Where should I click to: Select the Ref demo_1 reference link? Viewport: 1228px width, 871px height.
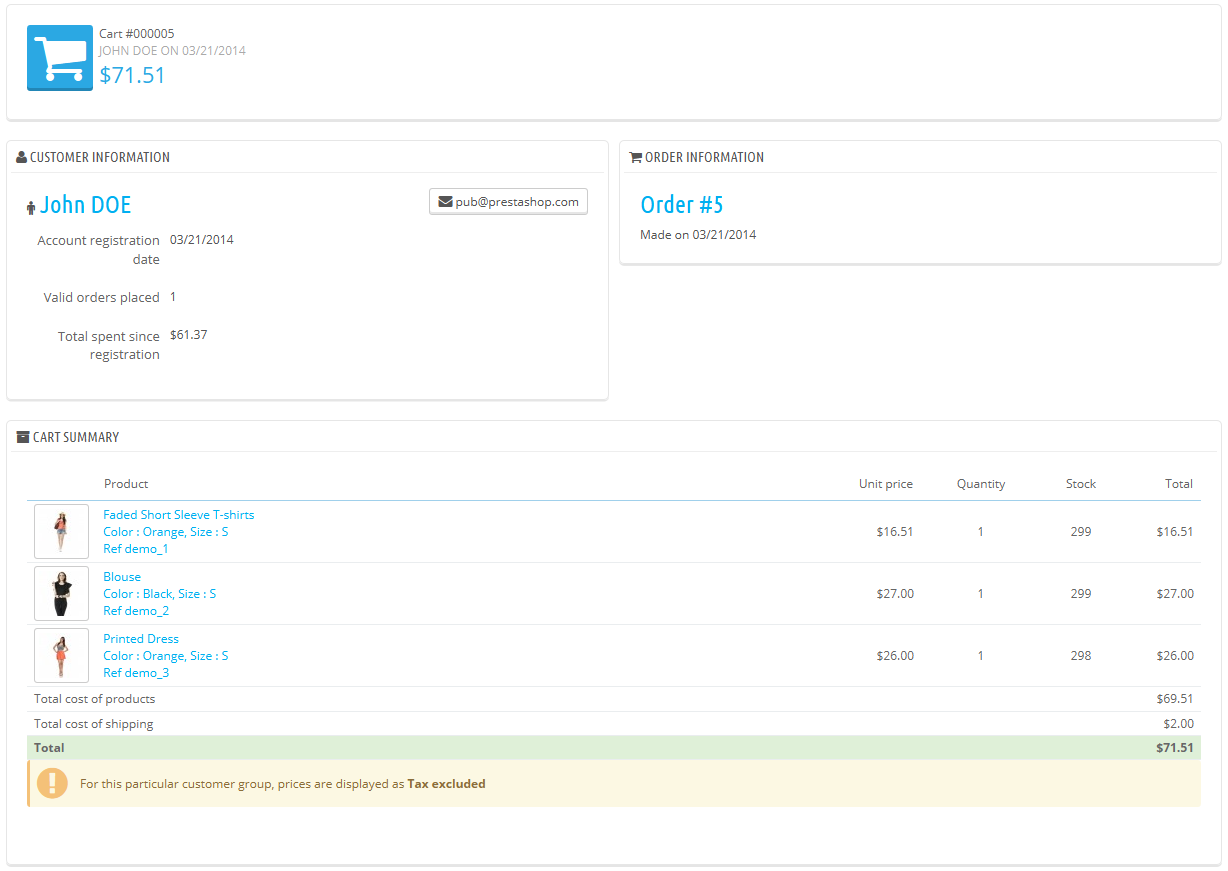coord(136,549)
